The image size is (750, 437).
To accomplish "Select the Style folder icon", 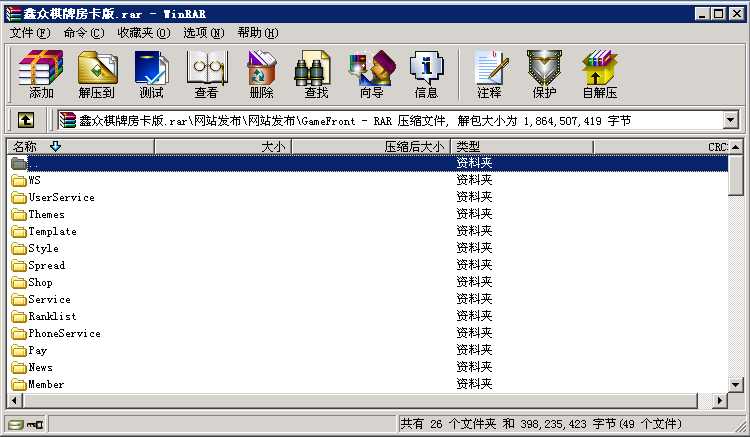I will (19, 249).
